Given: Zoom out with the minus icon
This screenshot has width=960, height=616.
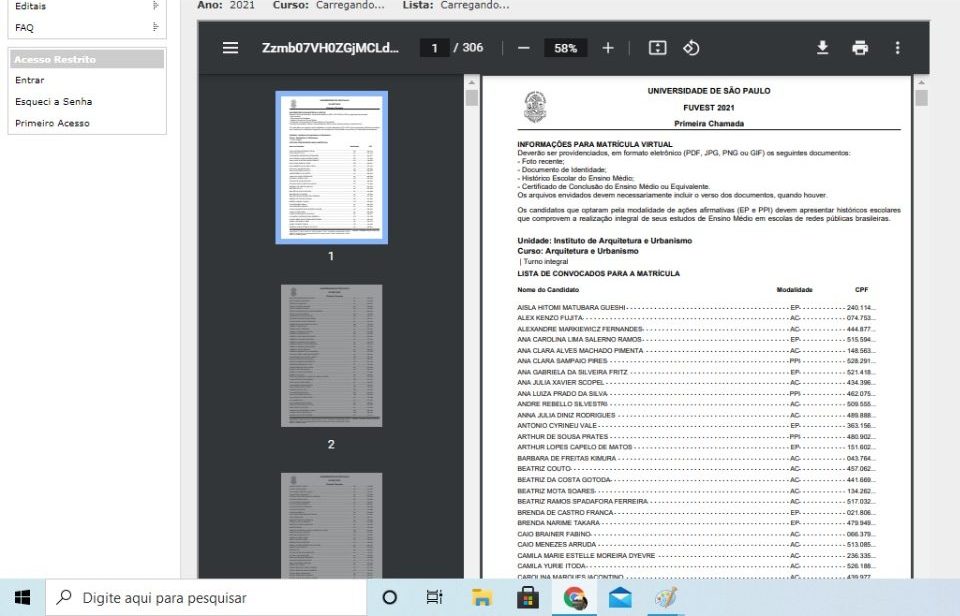Looking at the screenshot, I should [x=523, y=48].
